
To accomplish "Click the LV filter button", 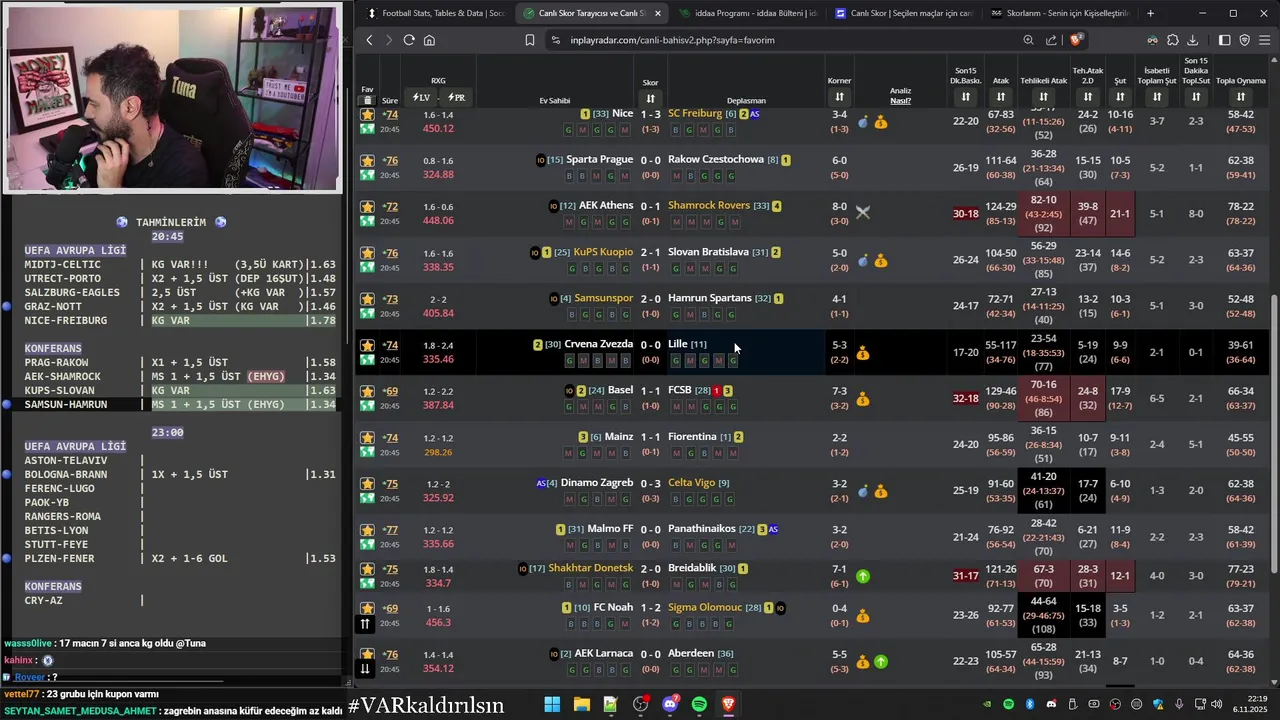I will tap(421, 97).
